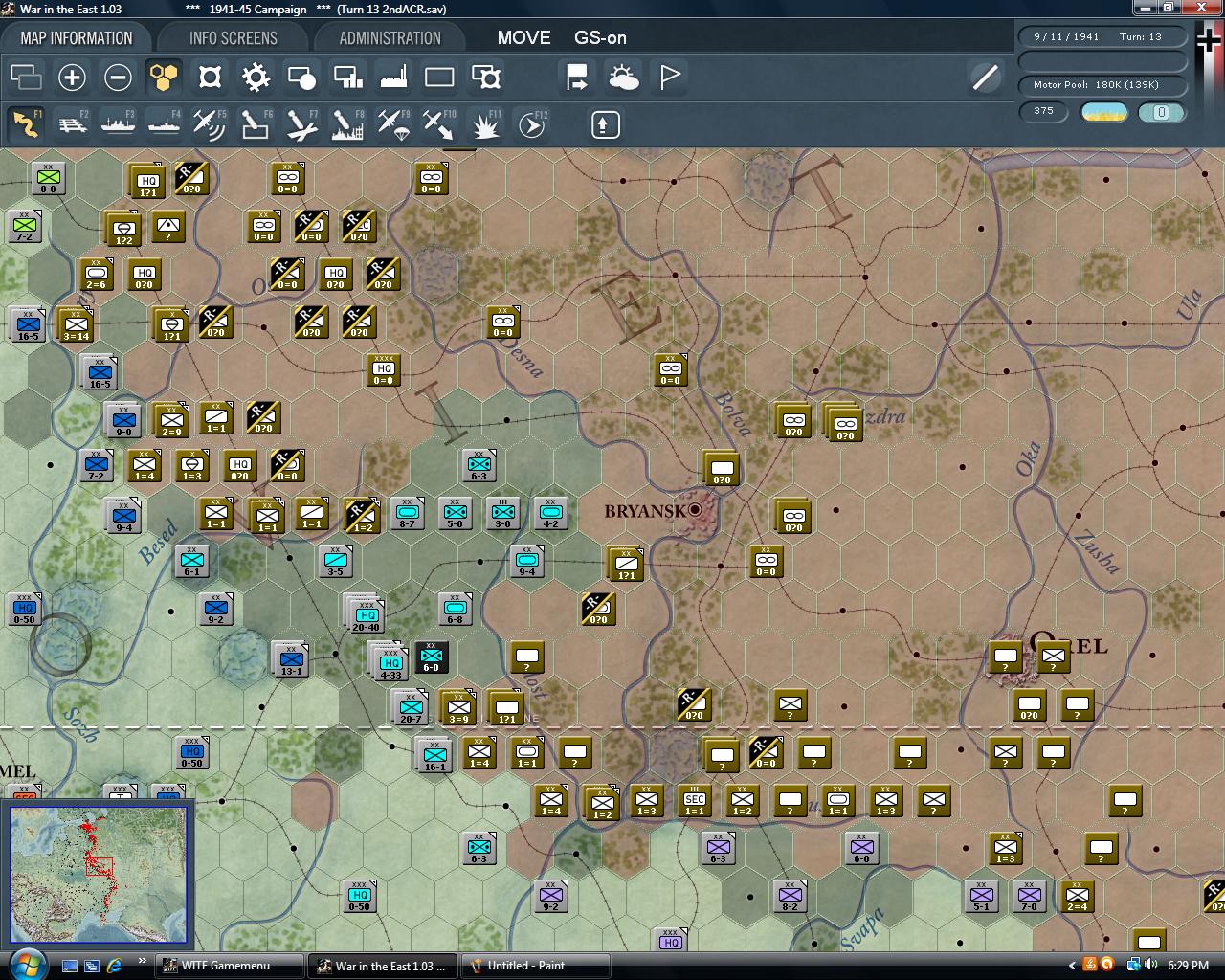Click the Motor Pool readout
Image resolution: width=1225 pixels, height=980 pixels.
pos(1102,84)
